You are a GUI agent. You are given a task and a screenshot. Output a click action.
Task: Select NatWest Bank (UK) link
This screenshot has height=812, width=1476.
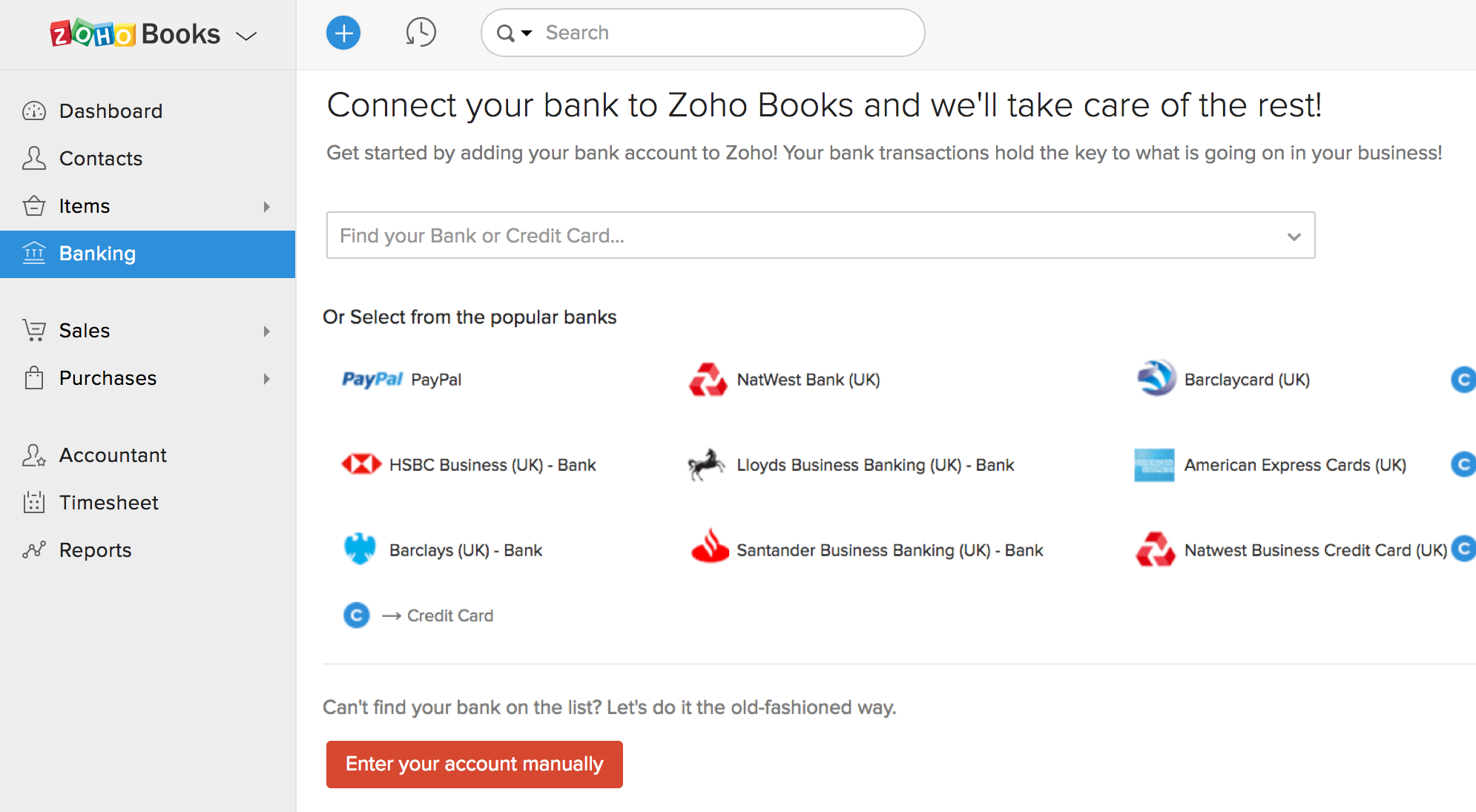click(x=808, y=380)
